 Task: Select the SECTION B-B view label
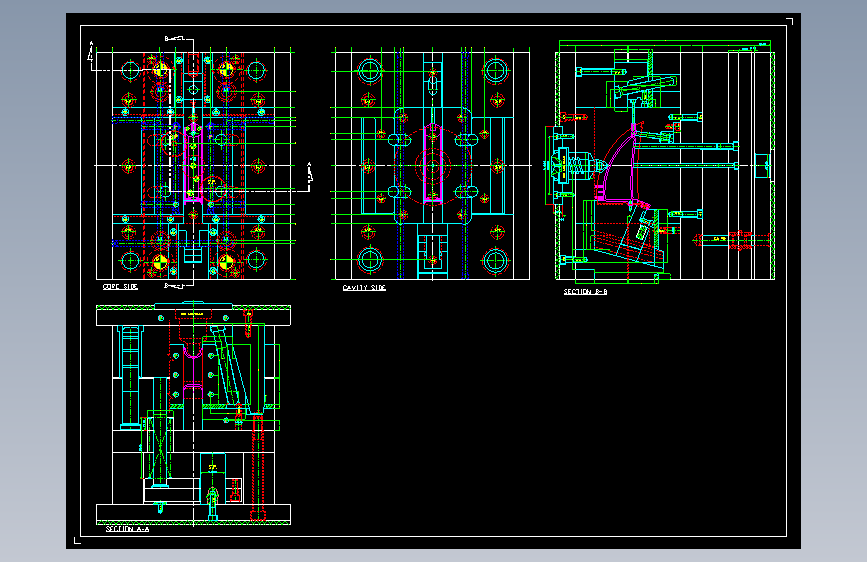tap(585, 292)
